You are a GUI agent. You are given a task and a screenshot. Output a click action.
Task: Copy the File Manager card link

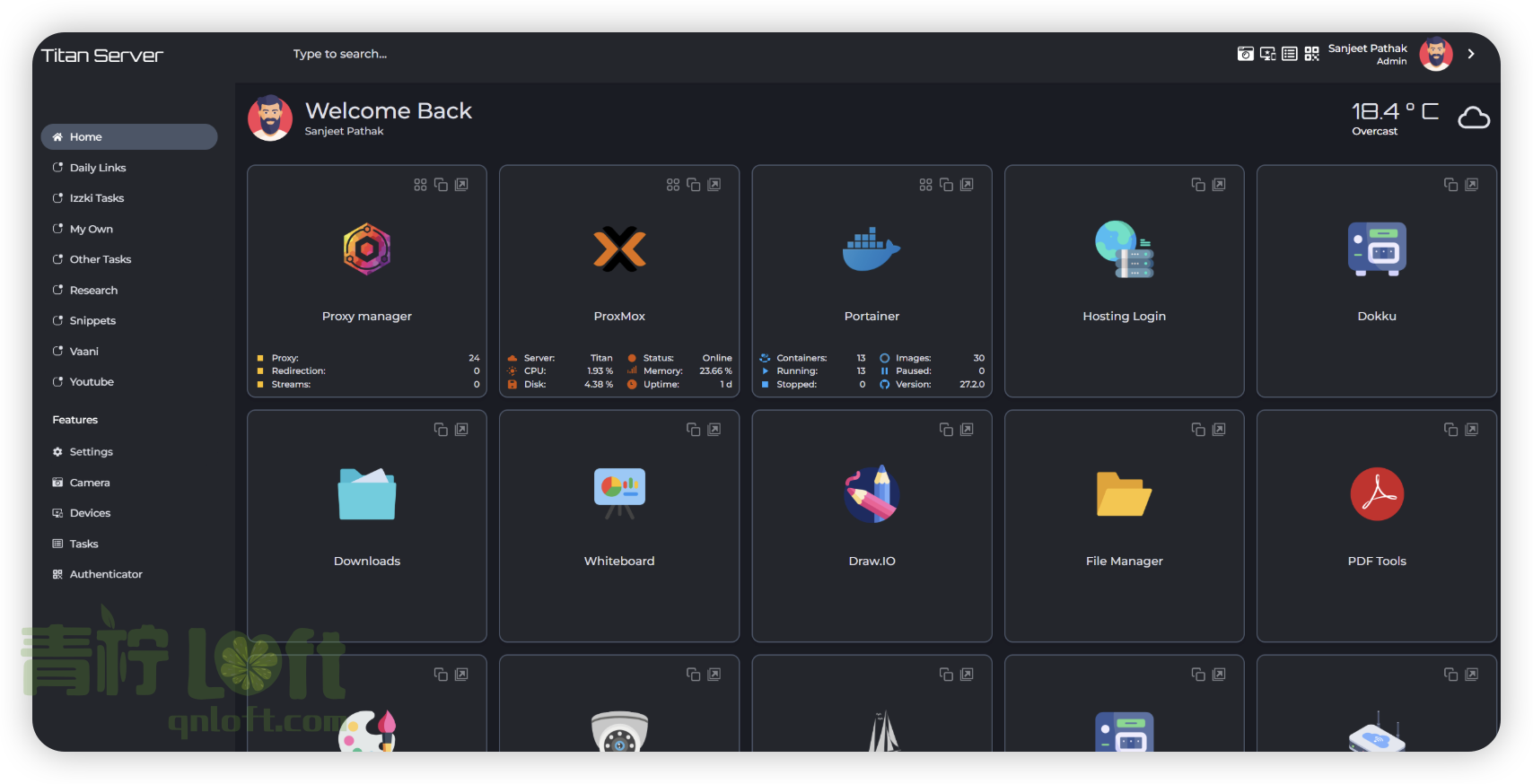point(1198,430)
